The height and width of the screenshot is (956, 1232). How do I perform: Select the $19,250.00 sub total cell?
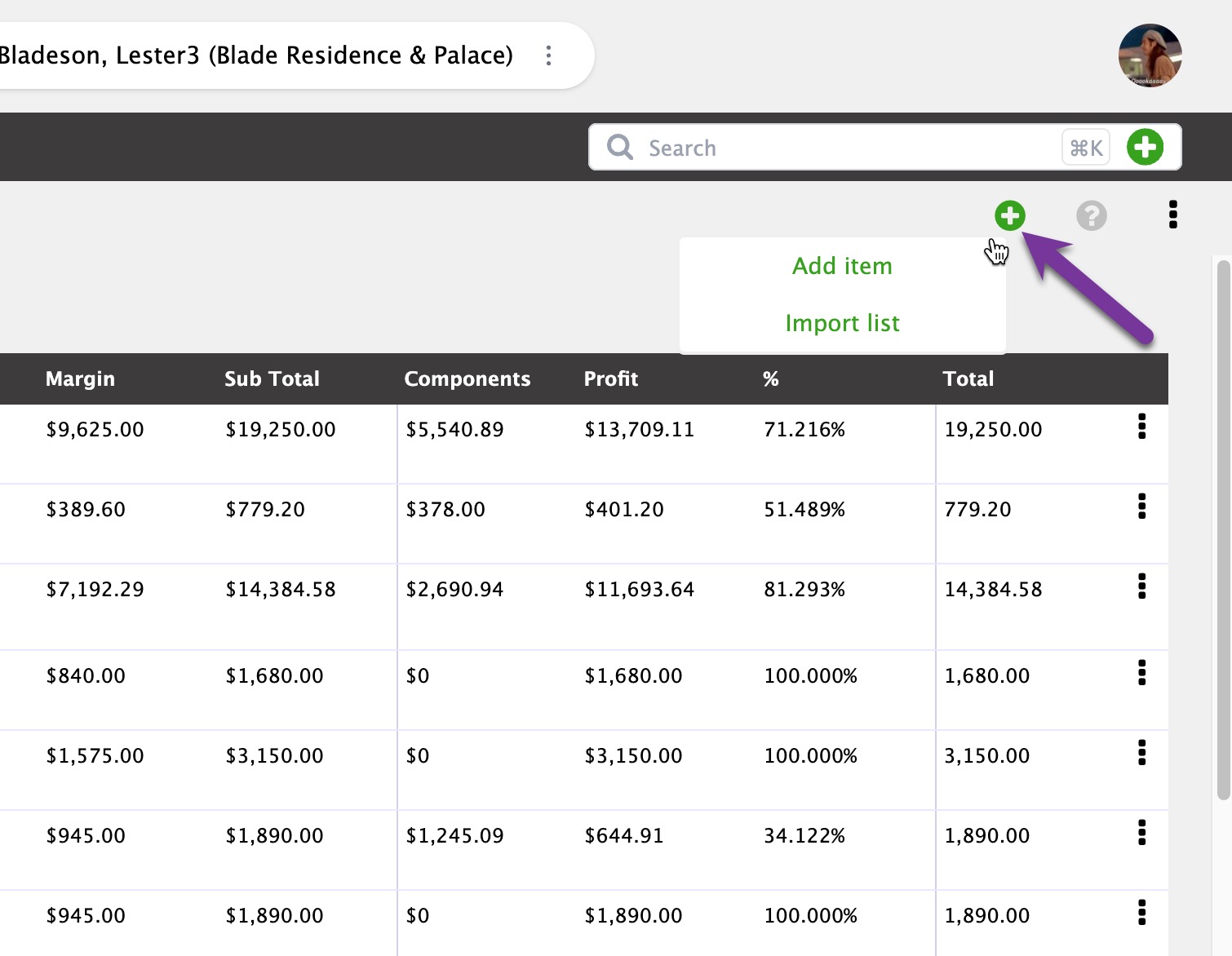click(x=281, y=429)
